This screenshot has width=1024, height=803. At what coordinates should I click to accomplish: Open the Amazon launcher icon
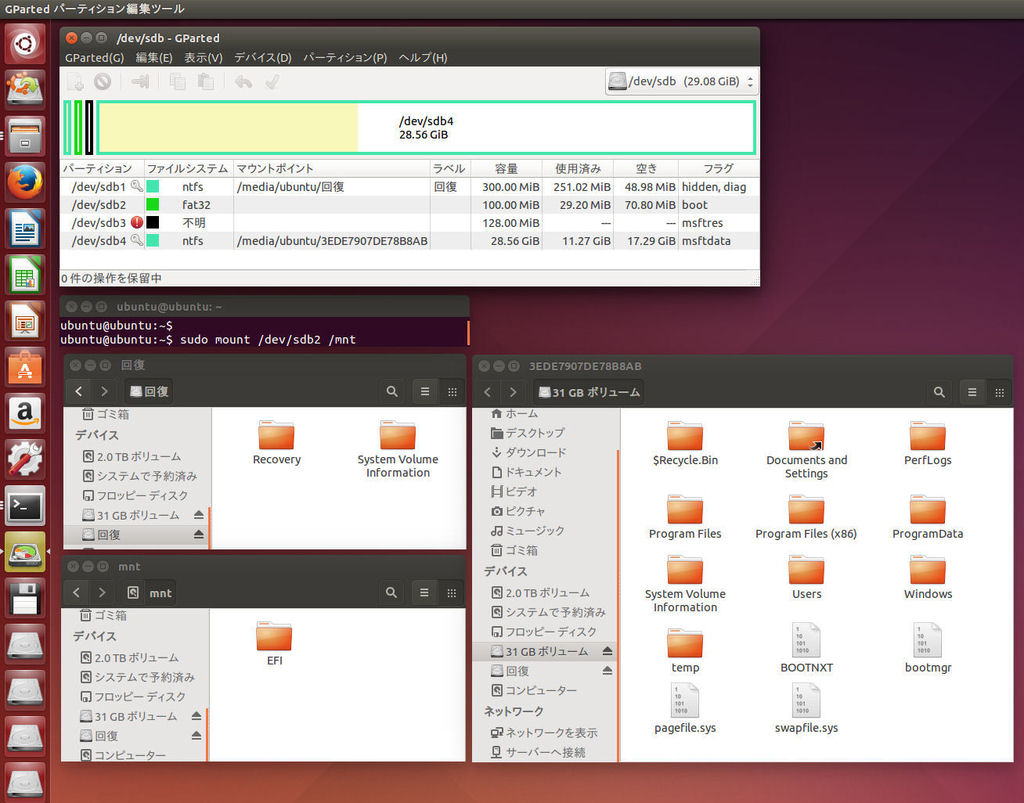tap(25, 413)
